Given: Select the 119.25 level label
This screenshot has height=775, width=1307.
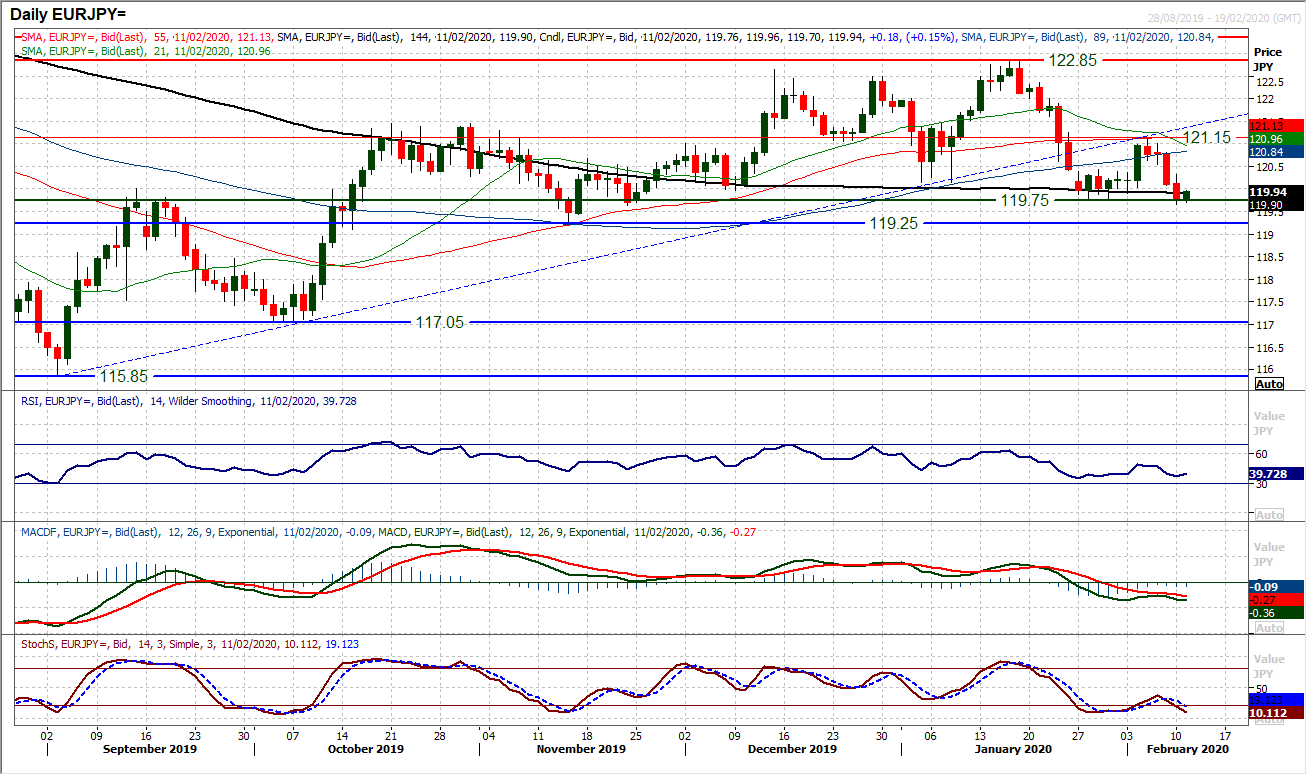Looking at the screenshot, I should click(895, 223).
